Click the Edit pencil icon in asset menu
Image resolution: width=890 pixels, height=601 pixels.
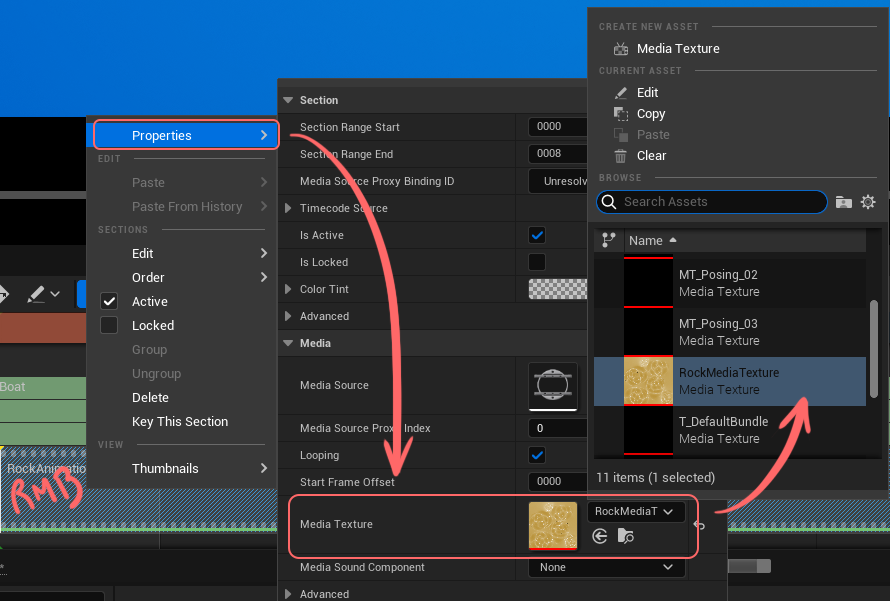[621, 93]
